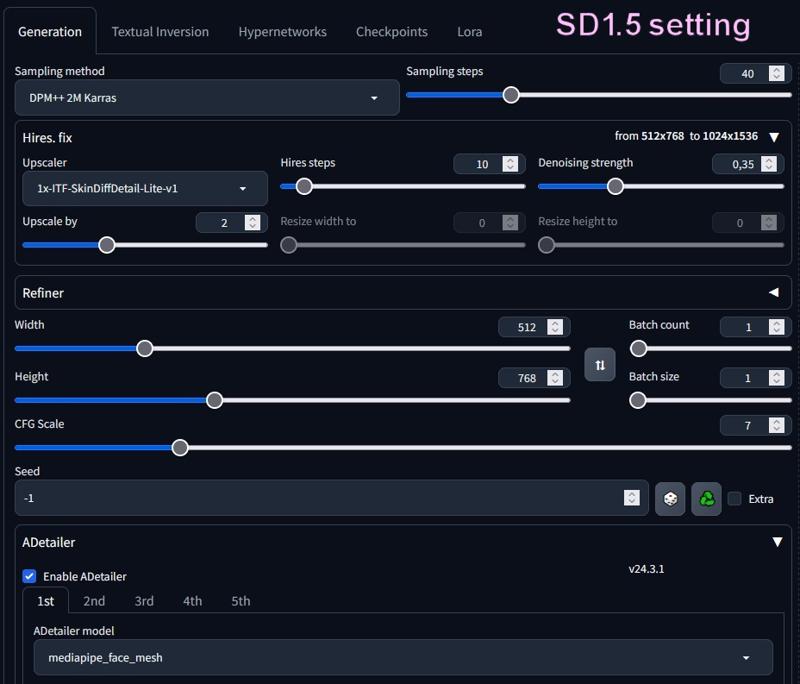800x684 pixels.
Task: Open the Sampling method dropdown
Action: (207, 98)
